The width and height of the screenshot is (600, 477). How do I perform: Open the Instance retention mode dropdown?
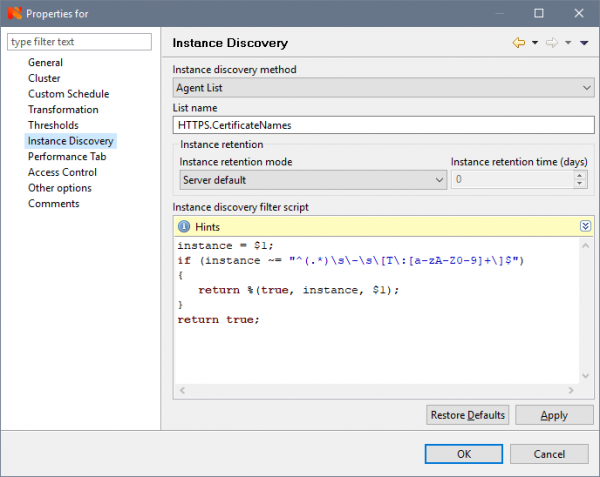coord(312,179)
